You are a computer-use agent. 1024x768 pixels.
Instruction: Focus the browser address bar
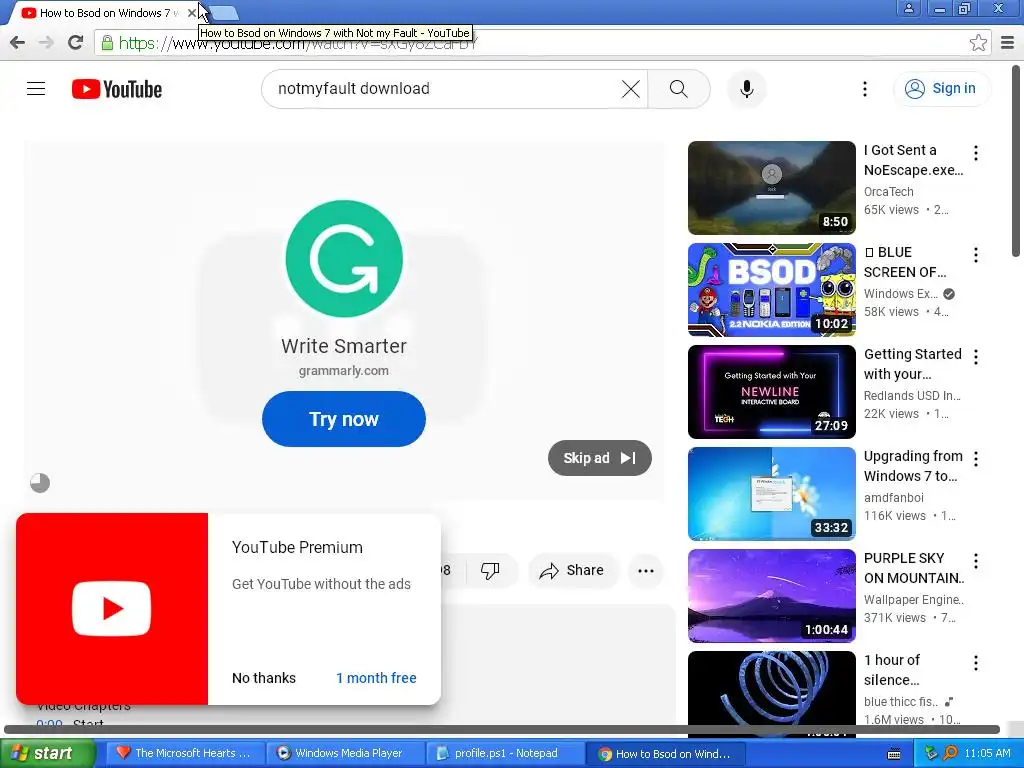pos(542,43)
